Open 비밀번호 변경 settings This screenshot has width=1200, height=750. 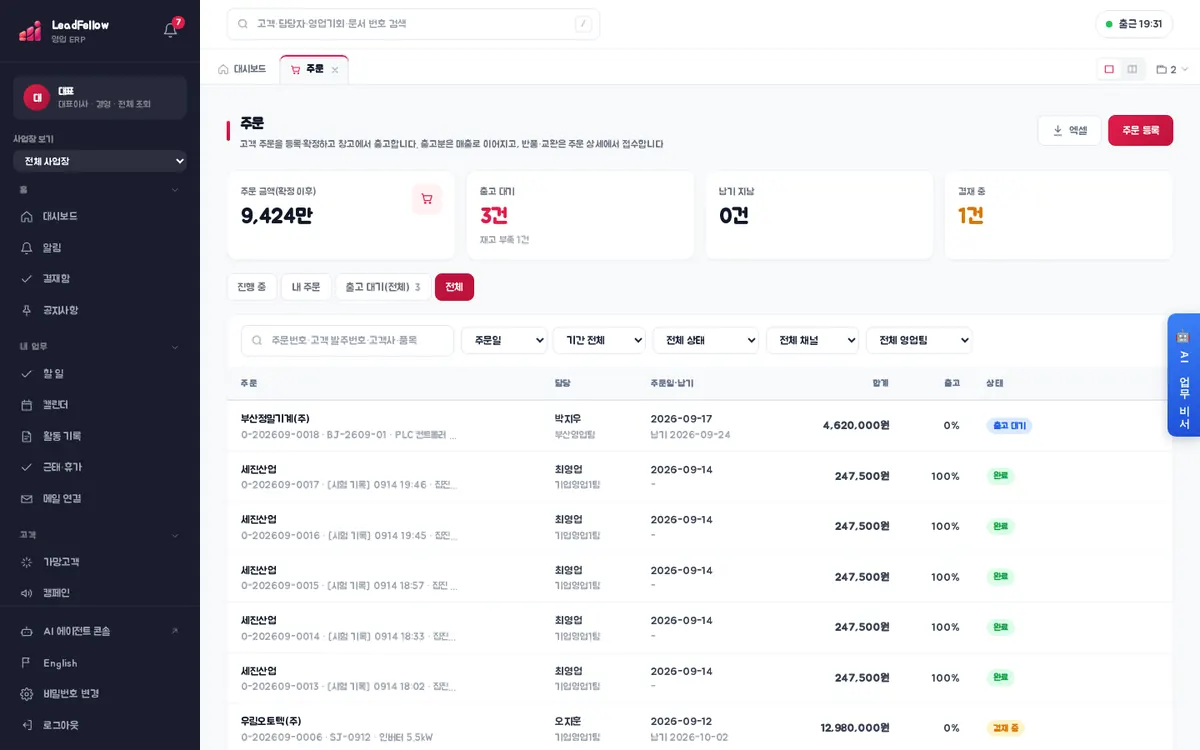coord(100,694)
